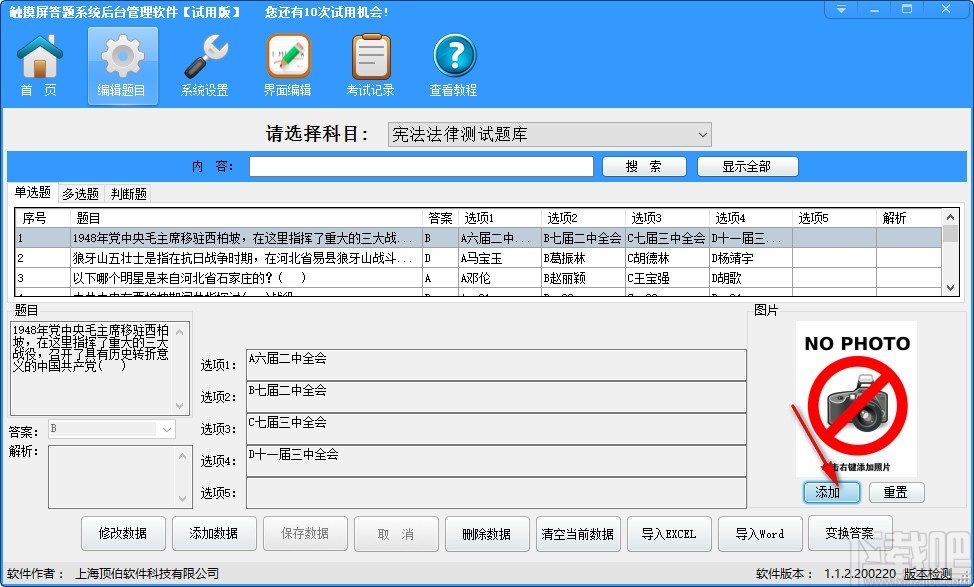974x587 pixels.
Task: Click the 搜索 search button
Action: 644,166
